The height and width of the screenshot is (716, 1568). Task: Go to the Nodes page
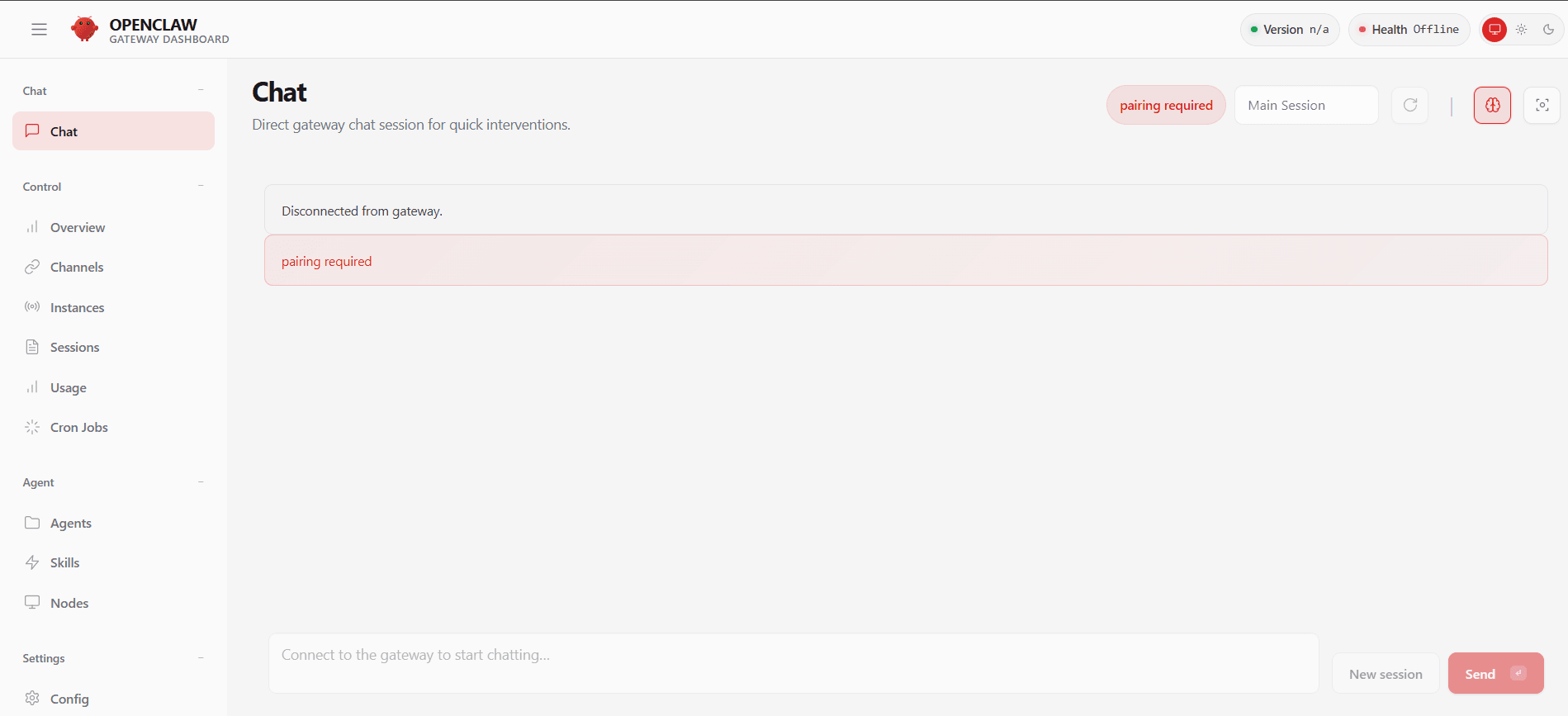tap(69, 603)
